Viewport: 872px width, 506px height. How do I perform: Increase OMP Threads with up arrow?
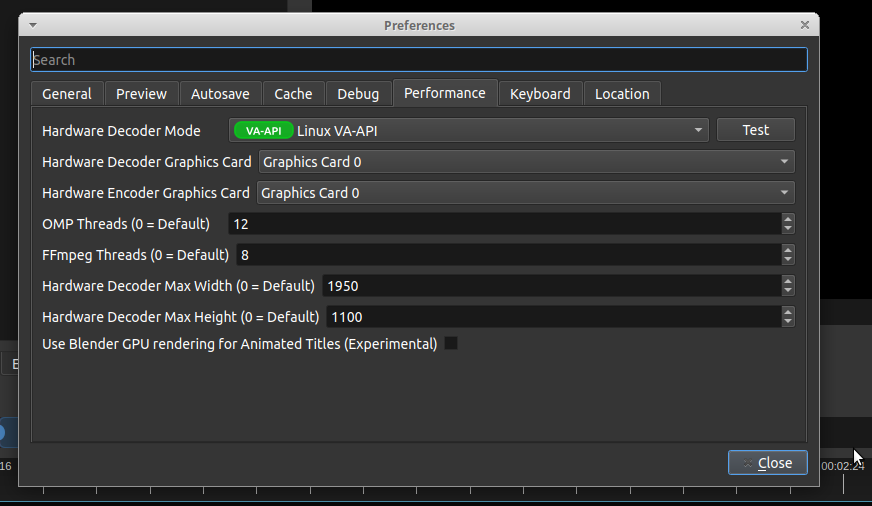pos(787,219)
